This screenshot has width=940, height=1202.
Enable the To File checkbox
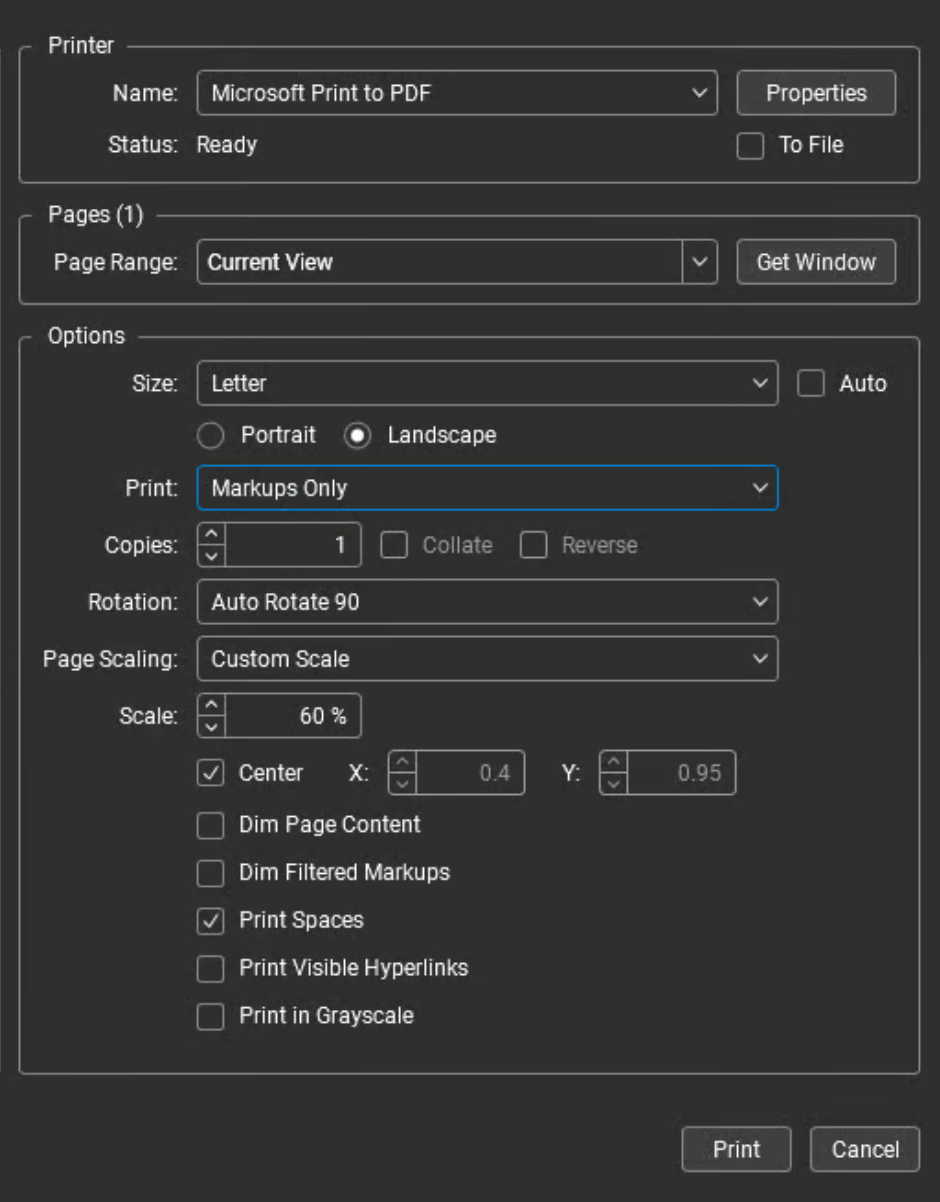(749, 144)
